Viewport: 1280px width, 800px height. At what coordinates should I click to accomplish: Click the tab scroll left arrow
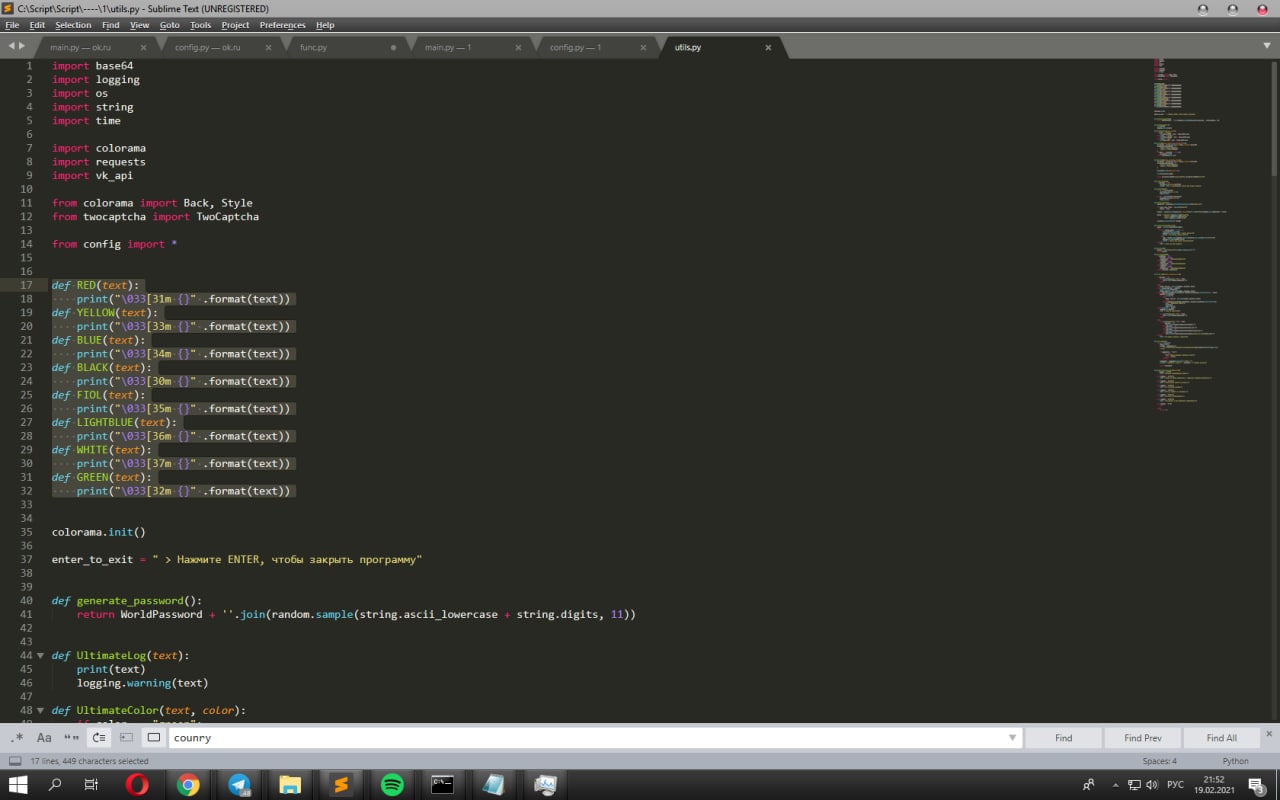tap(11, 46)
